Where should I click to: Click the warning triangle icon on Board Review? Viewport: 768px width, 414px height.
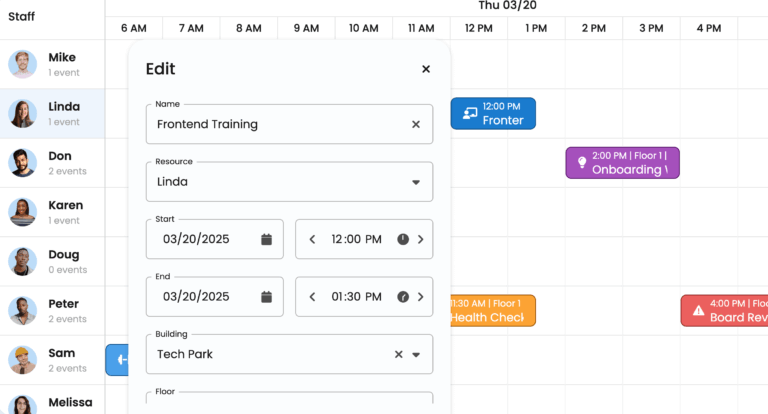coord(698,311)
